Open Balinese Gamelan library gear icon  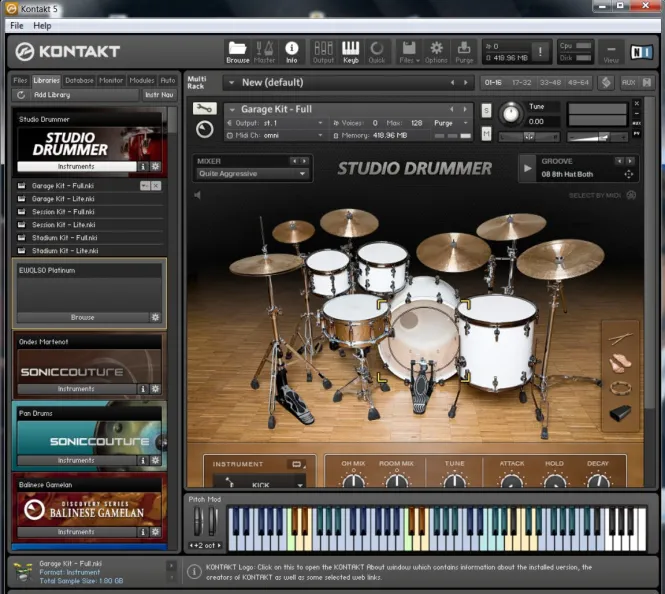(x=155, y=532)
